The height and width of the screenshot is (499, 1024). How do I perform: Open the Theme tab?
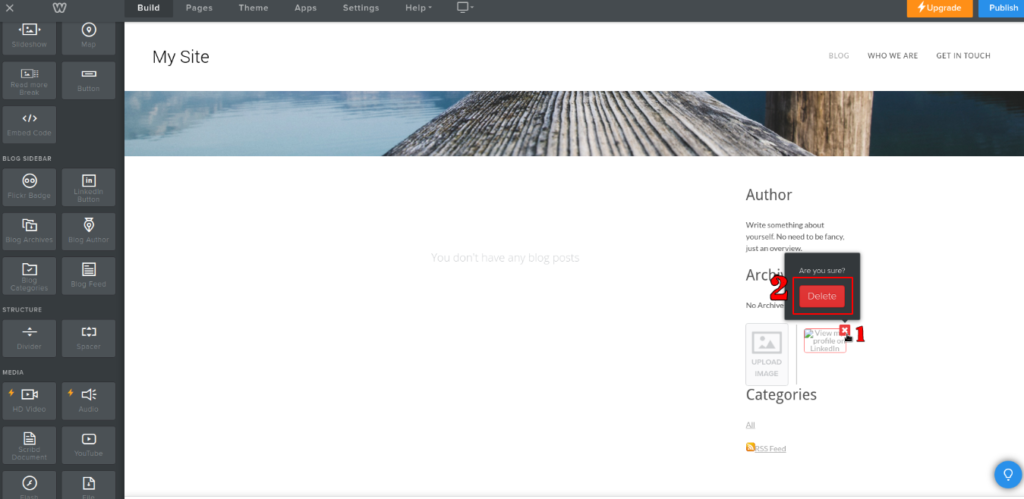tap(253, 8)
